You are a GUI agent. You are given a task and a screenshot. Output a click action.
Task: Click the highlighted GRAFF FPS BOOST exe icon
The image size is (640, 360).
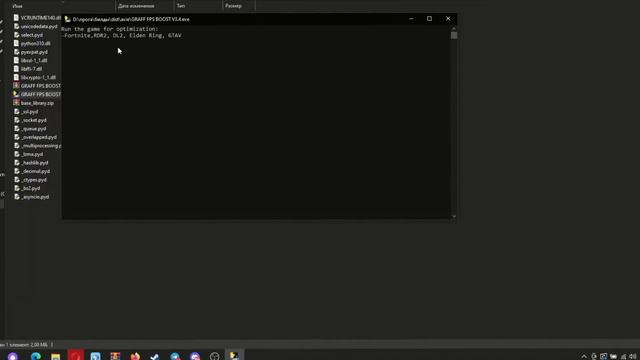click(16, 94)
